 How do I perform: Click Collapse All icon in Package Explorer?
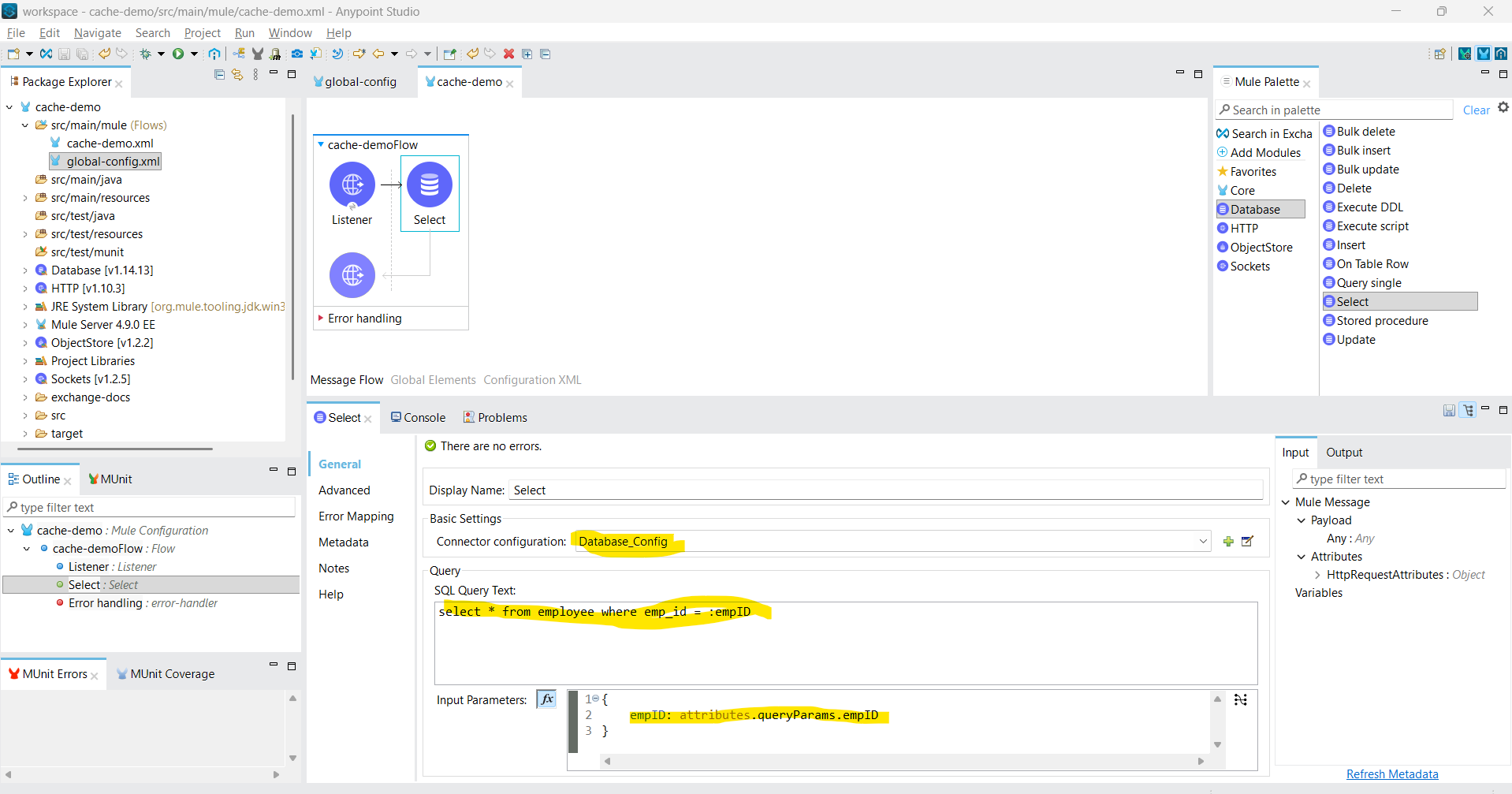tap(220, 74)
